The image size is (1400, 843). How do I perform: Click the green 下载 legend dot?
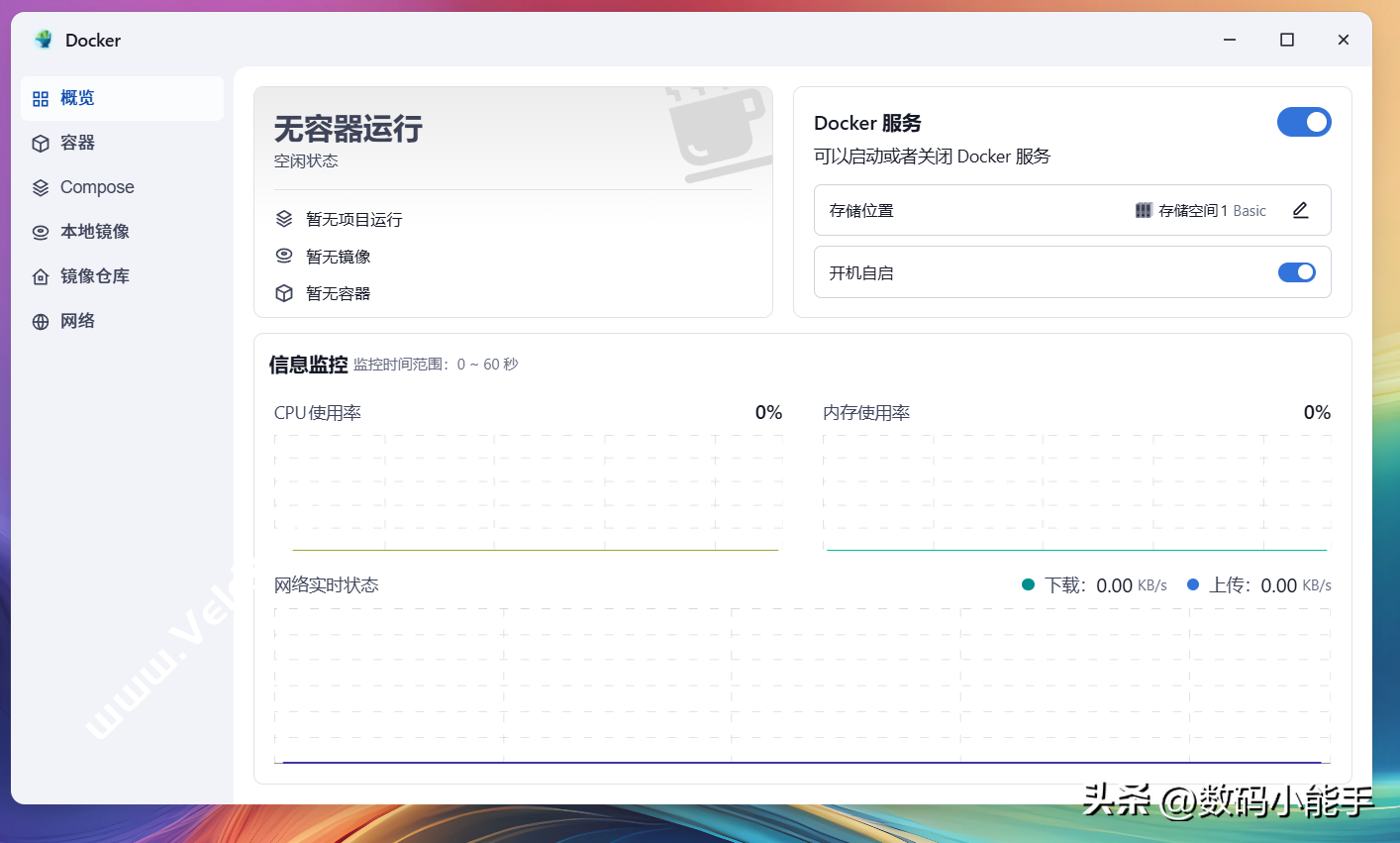[1028, 585]
